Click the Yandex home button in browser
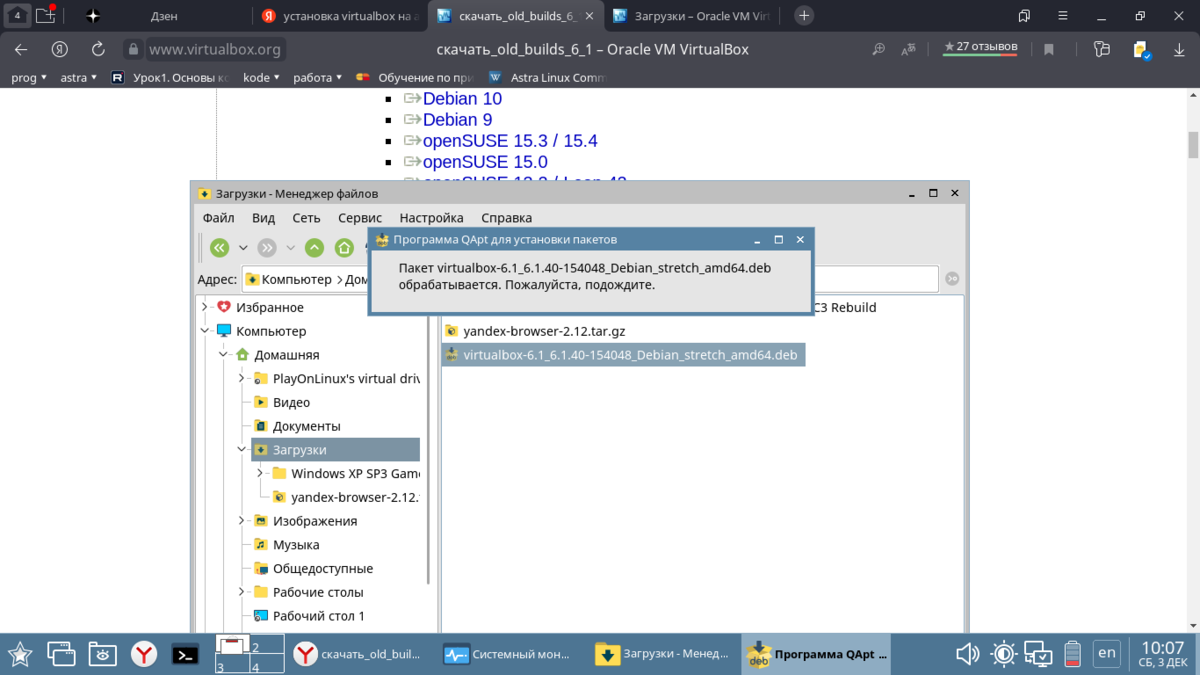1200x675 pixels. [x=59, y=49]
